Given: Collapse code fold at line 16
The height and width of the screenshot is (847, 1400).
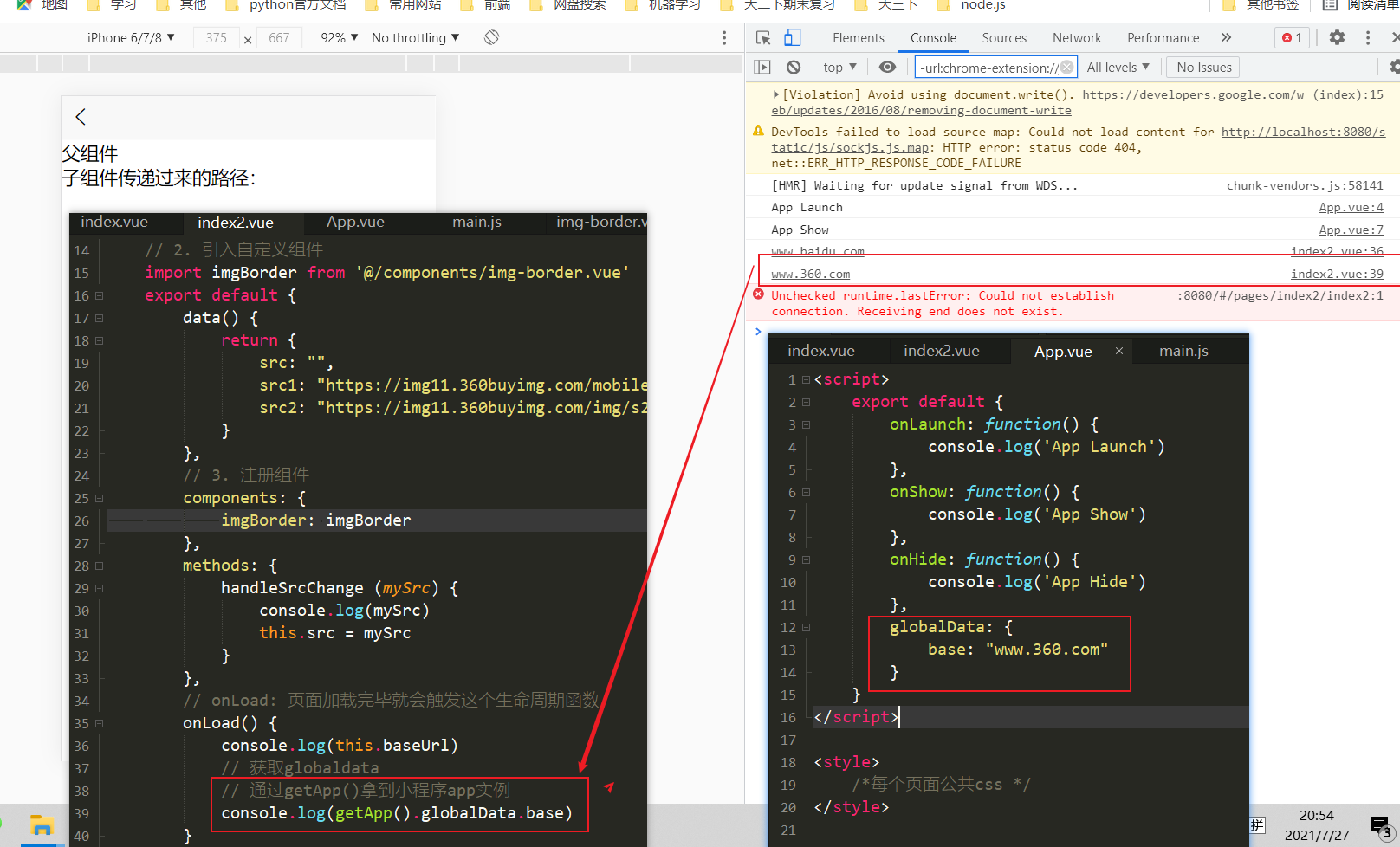Looking at the screenshot, I should click(99, 295).
